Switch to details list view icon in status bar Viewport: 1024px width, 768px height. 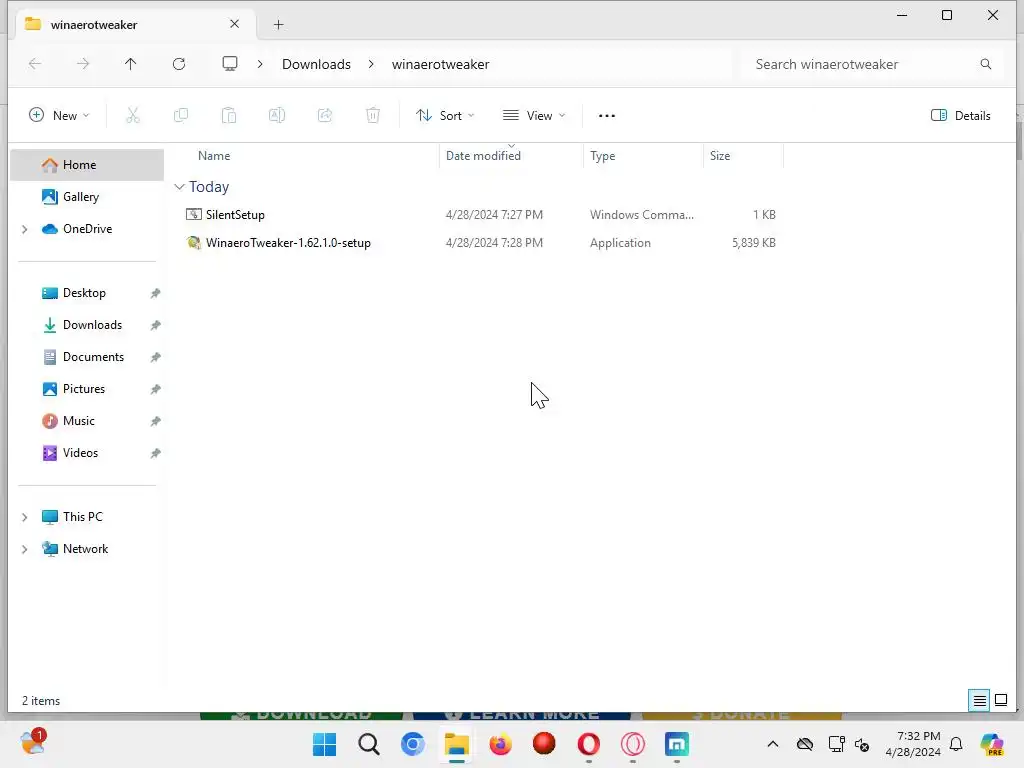(980, 701)
